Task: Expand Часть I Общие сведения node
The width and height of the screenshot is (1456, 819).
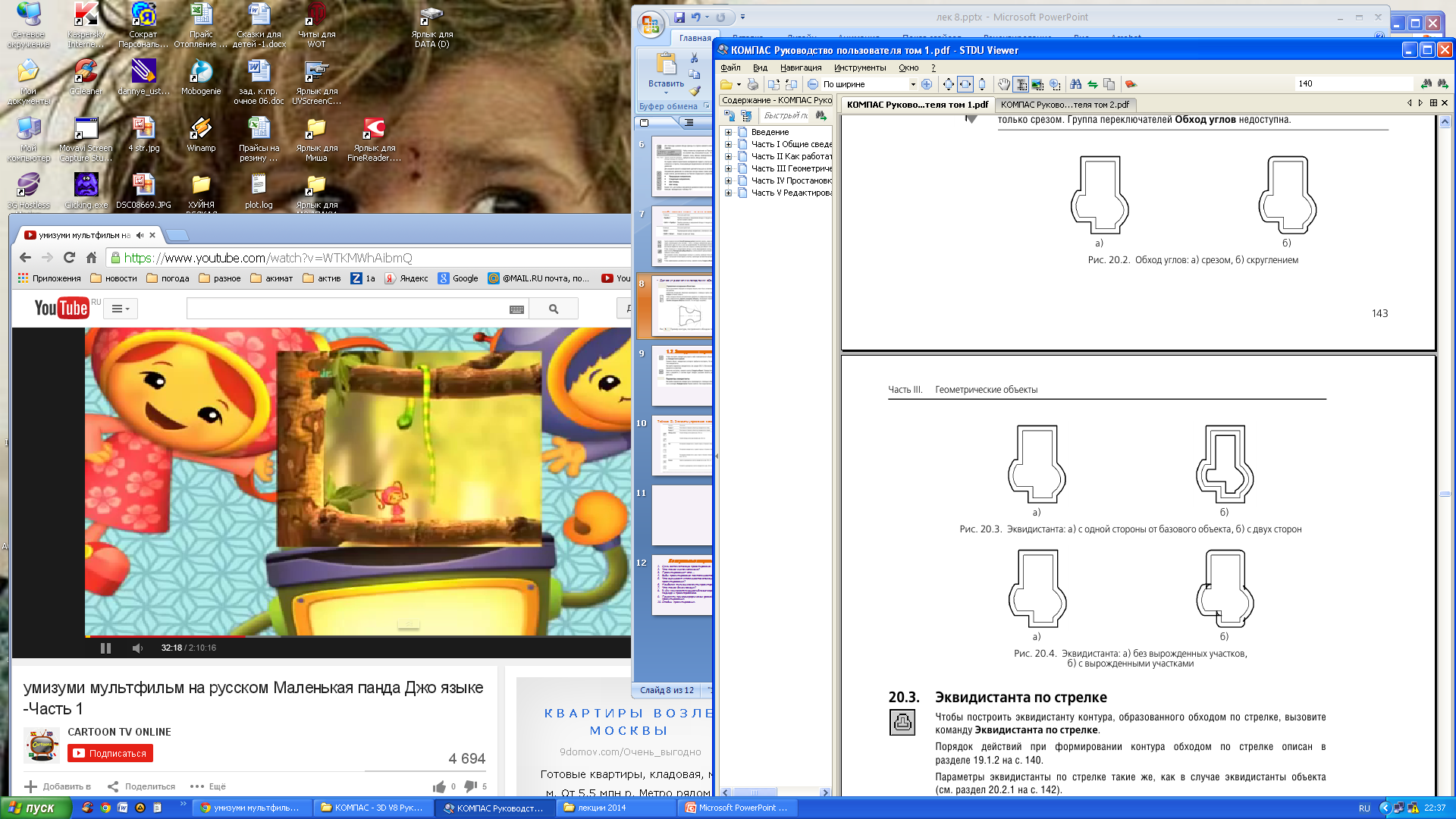Action: (x=728, y=144)
